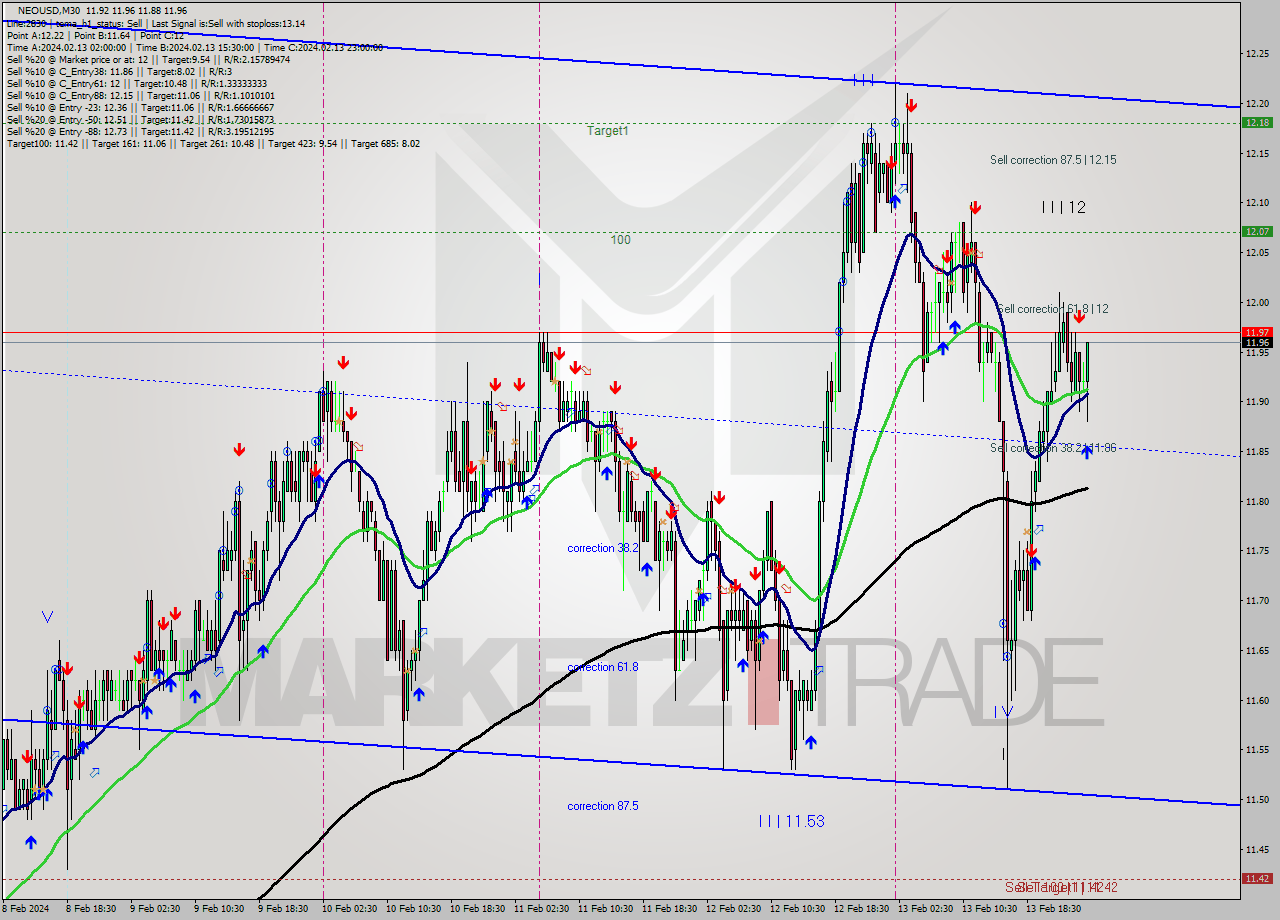Click the 12 Feb 18:30 time label
Image resolution: width=1280 pixels, height=920 pixels.
point(861,909)
